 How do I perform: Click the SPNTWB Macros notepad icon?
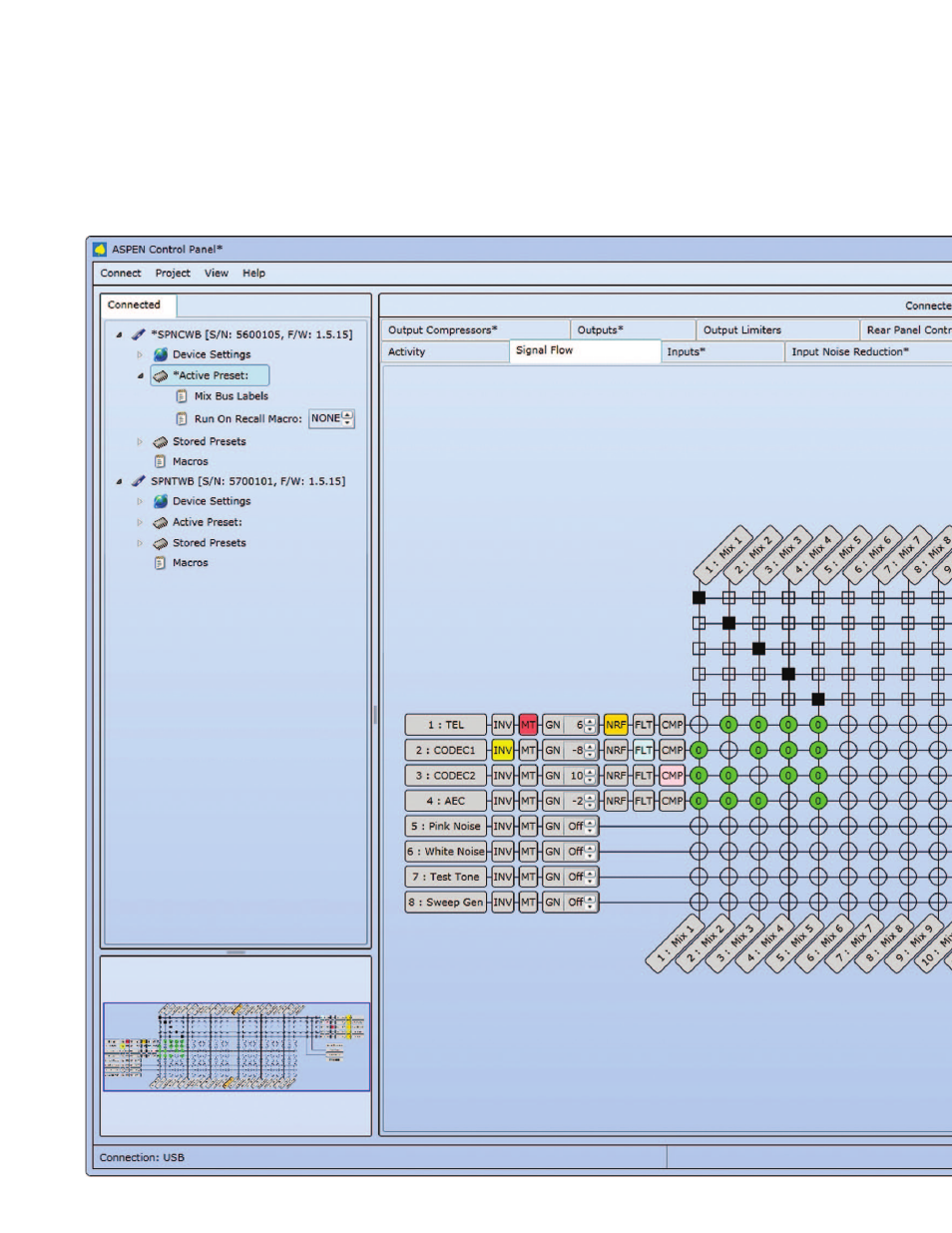coord(160,563)
